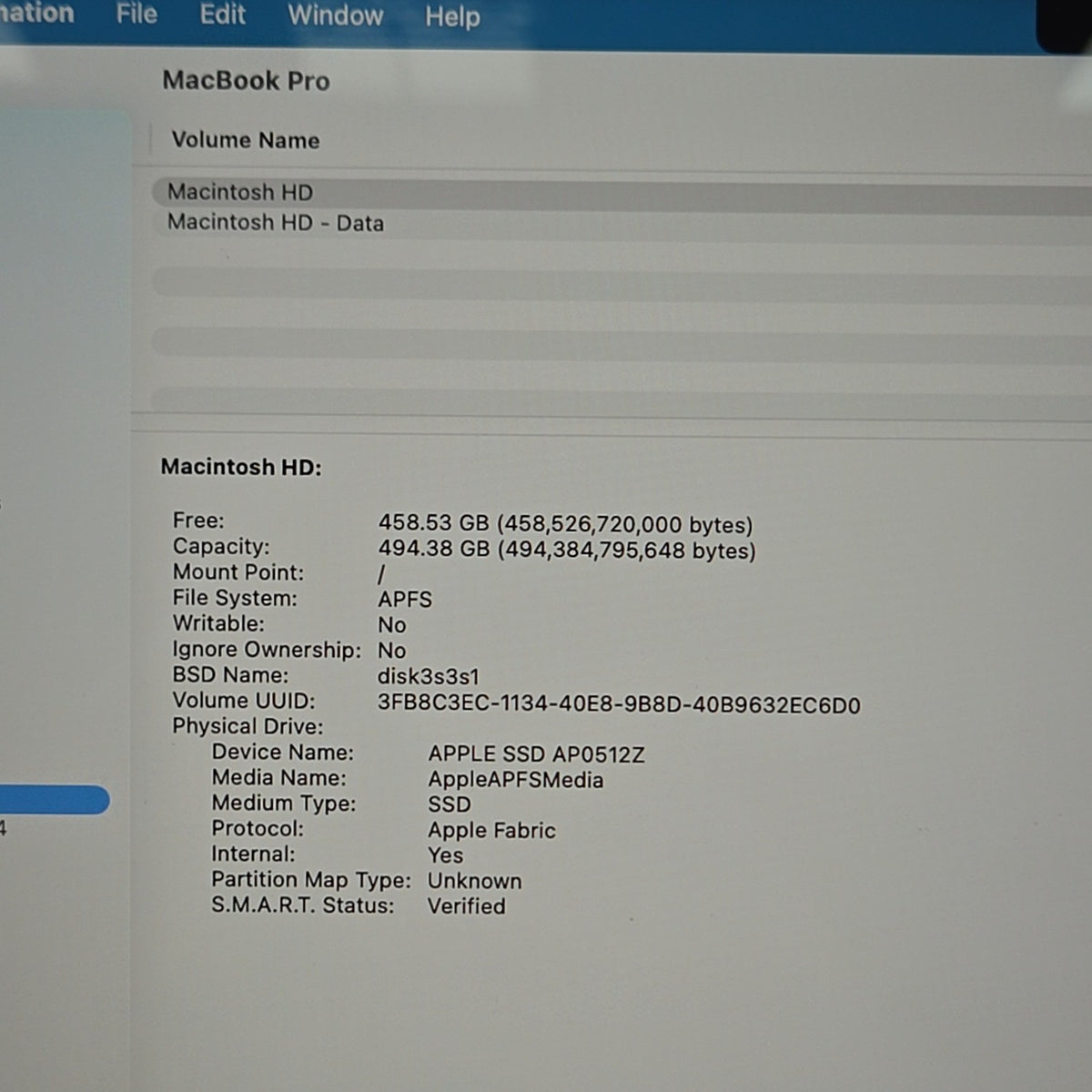Click the MacBook Pro window title

point(247,81)
